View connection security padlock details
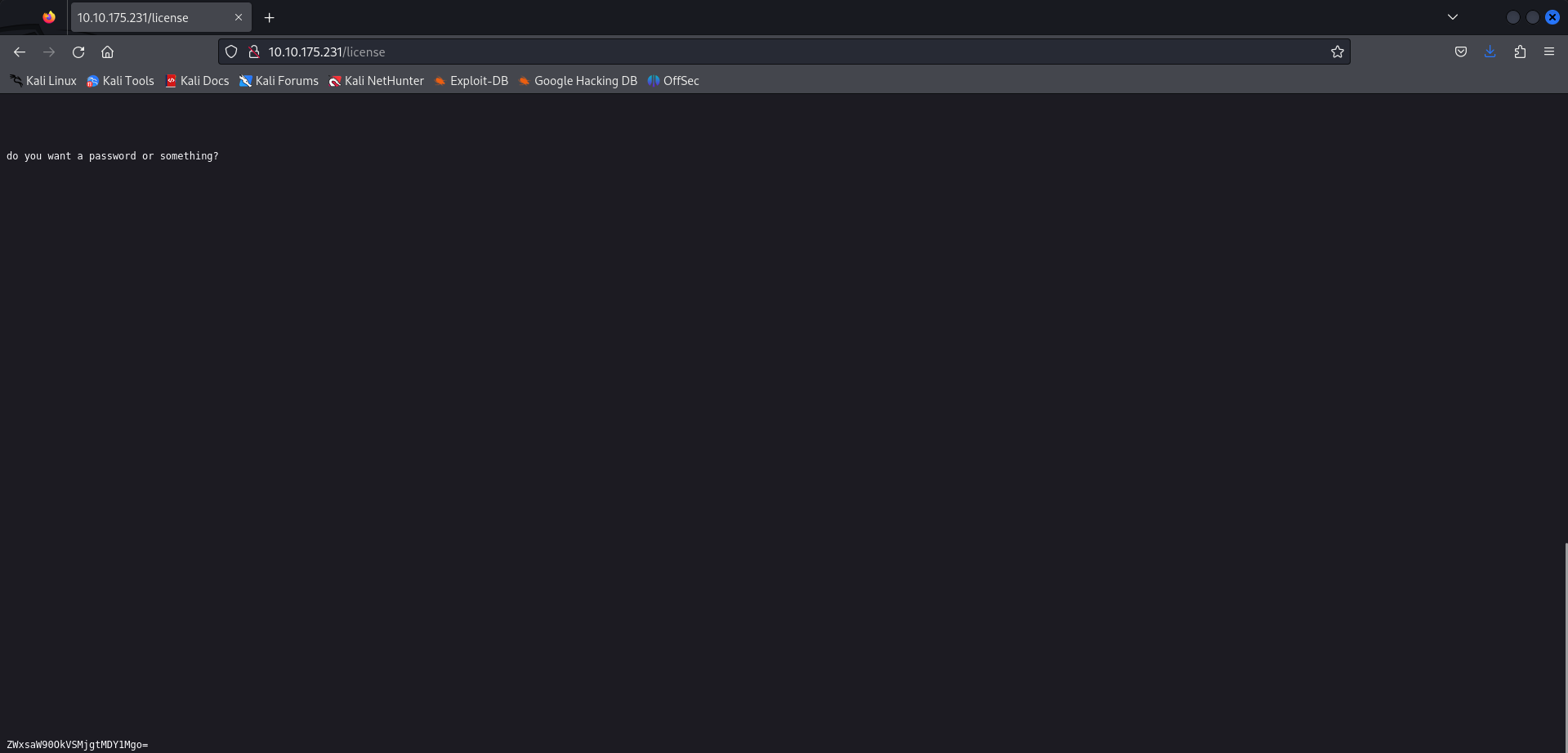Viewport: 1568px width, 753px height. click(x=254, y=52)
